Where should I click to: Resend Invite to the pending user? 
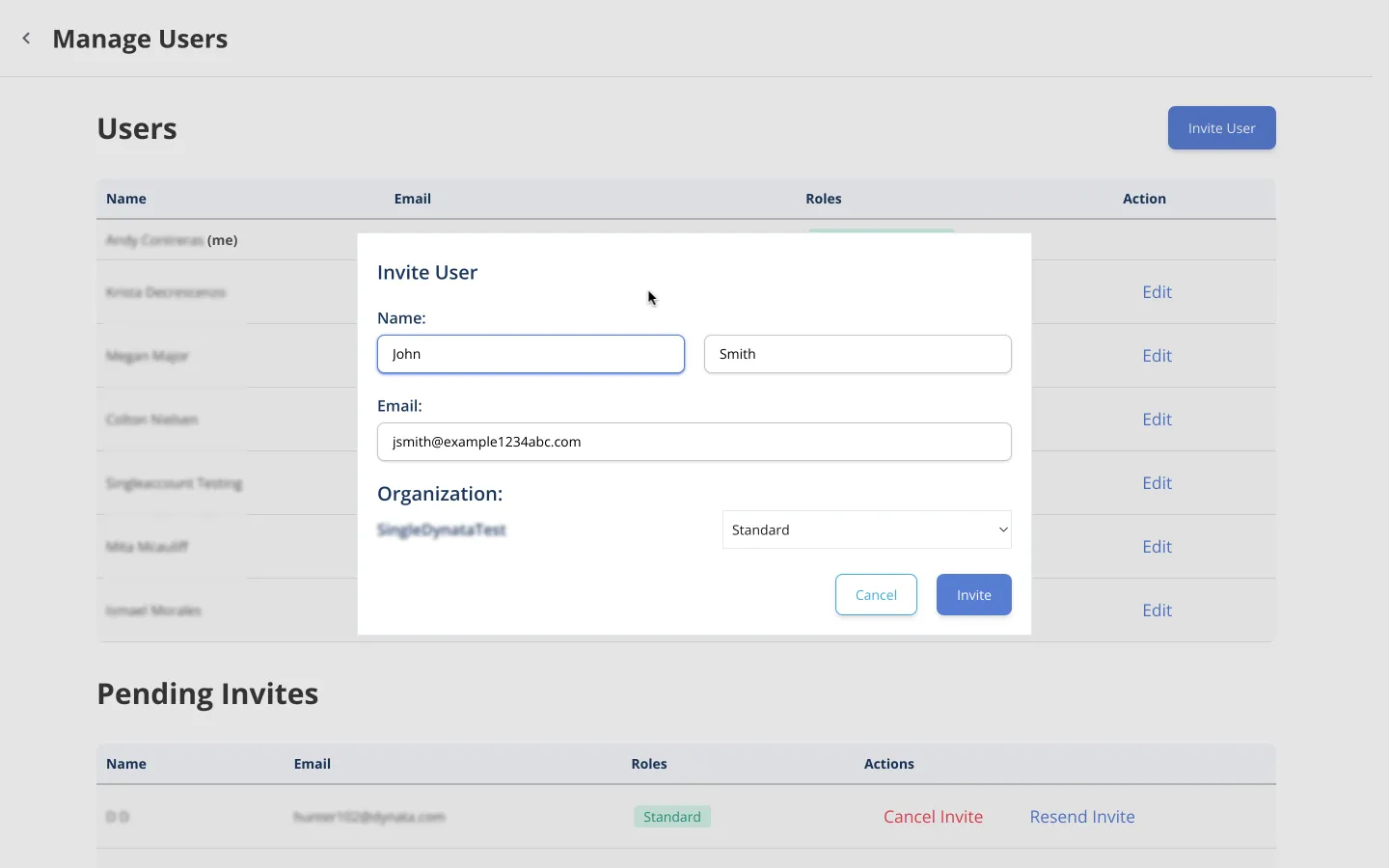1081,817
